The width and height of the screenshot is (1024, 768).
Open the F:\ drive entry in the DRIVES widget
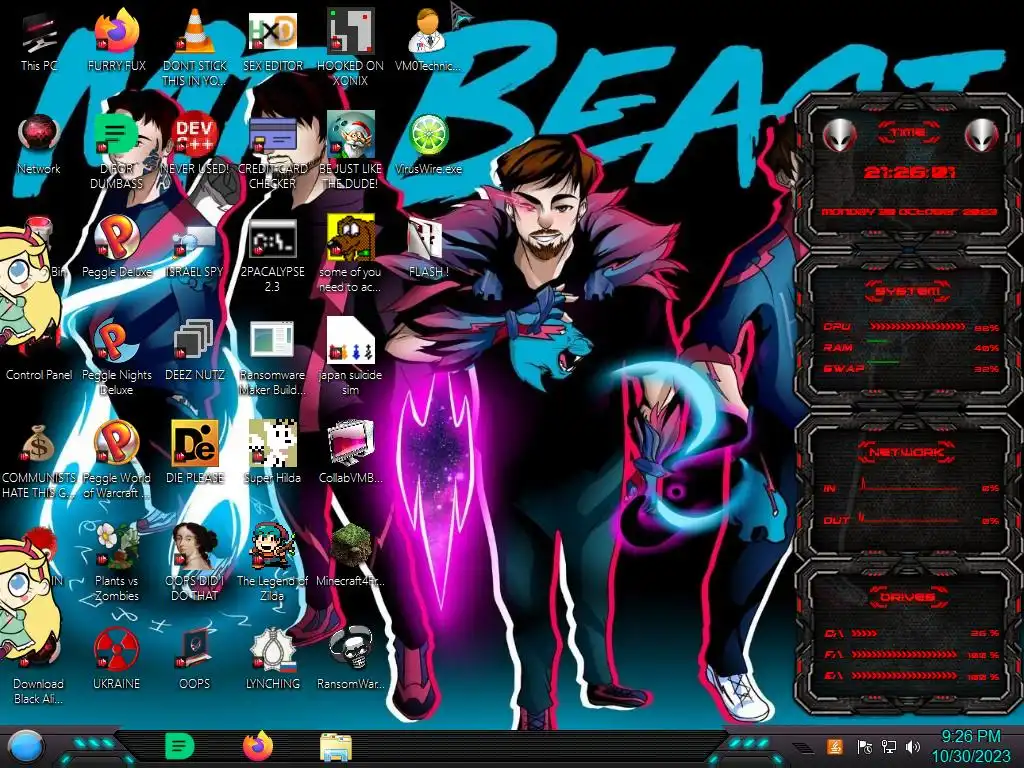click(x=910, y=654)
